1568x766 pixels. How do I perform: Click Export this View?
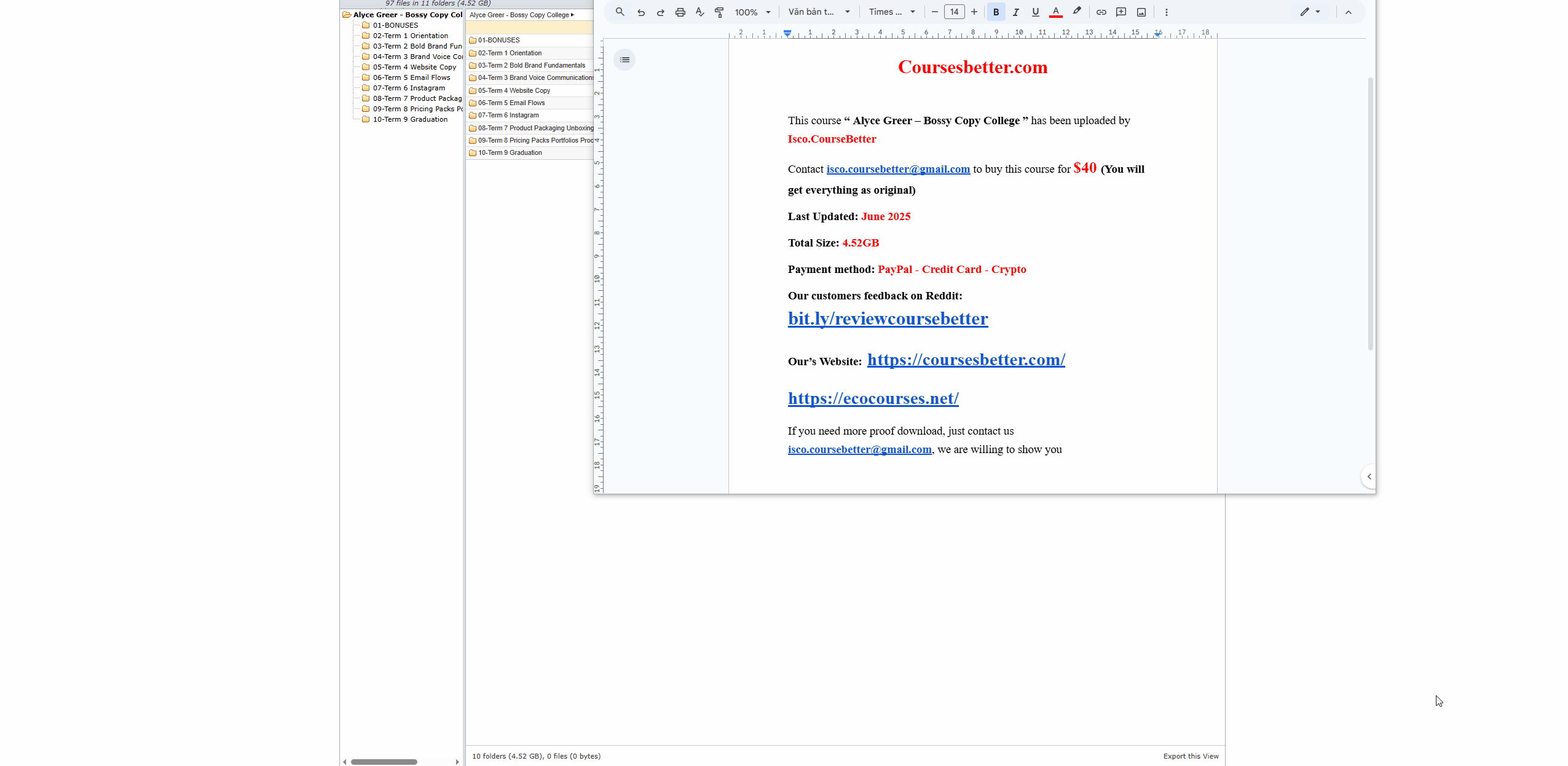1191,756
